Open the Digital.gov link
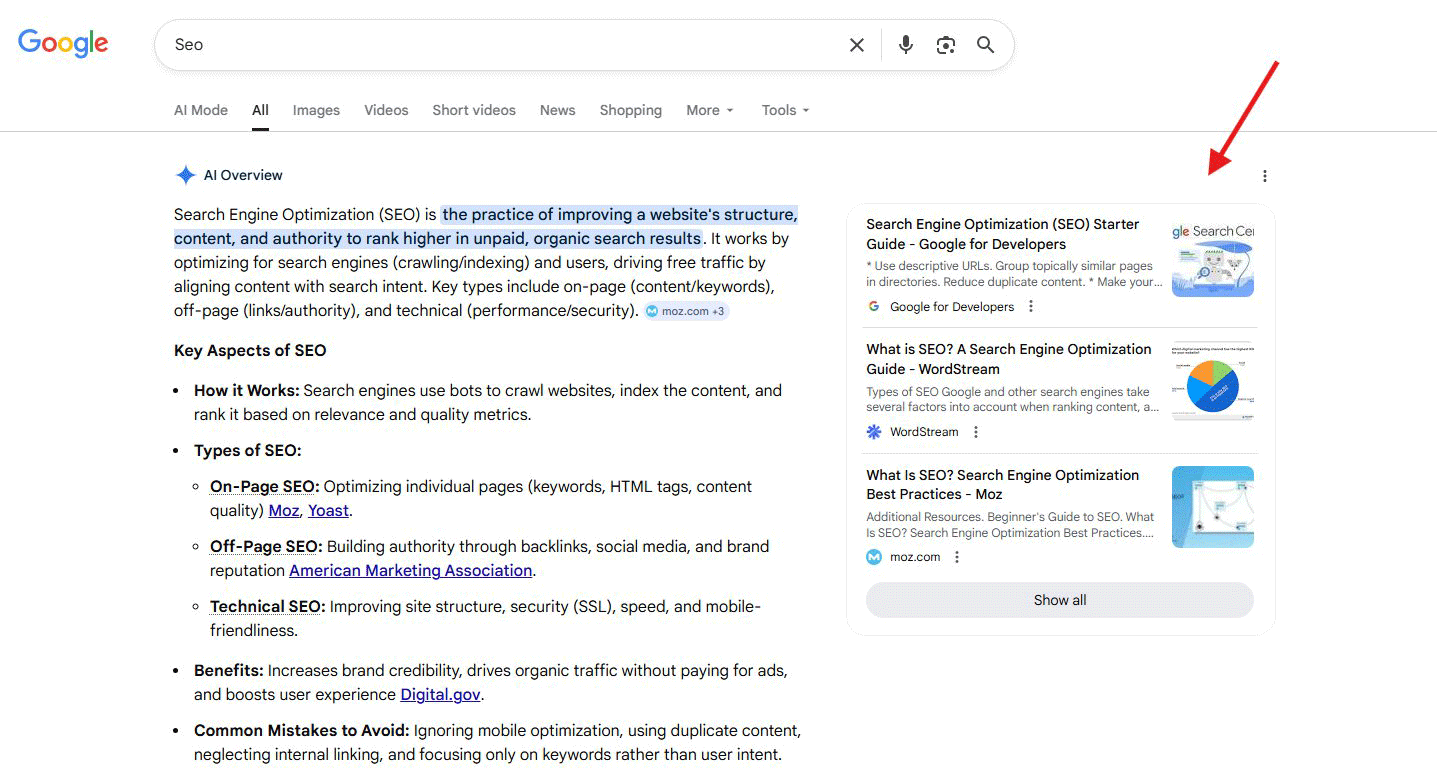Screen dimensions: 1437x768 [x=441, y=694]
